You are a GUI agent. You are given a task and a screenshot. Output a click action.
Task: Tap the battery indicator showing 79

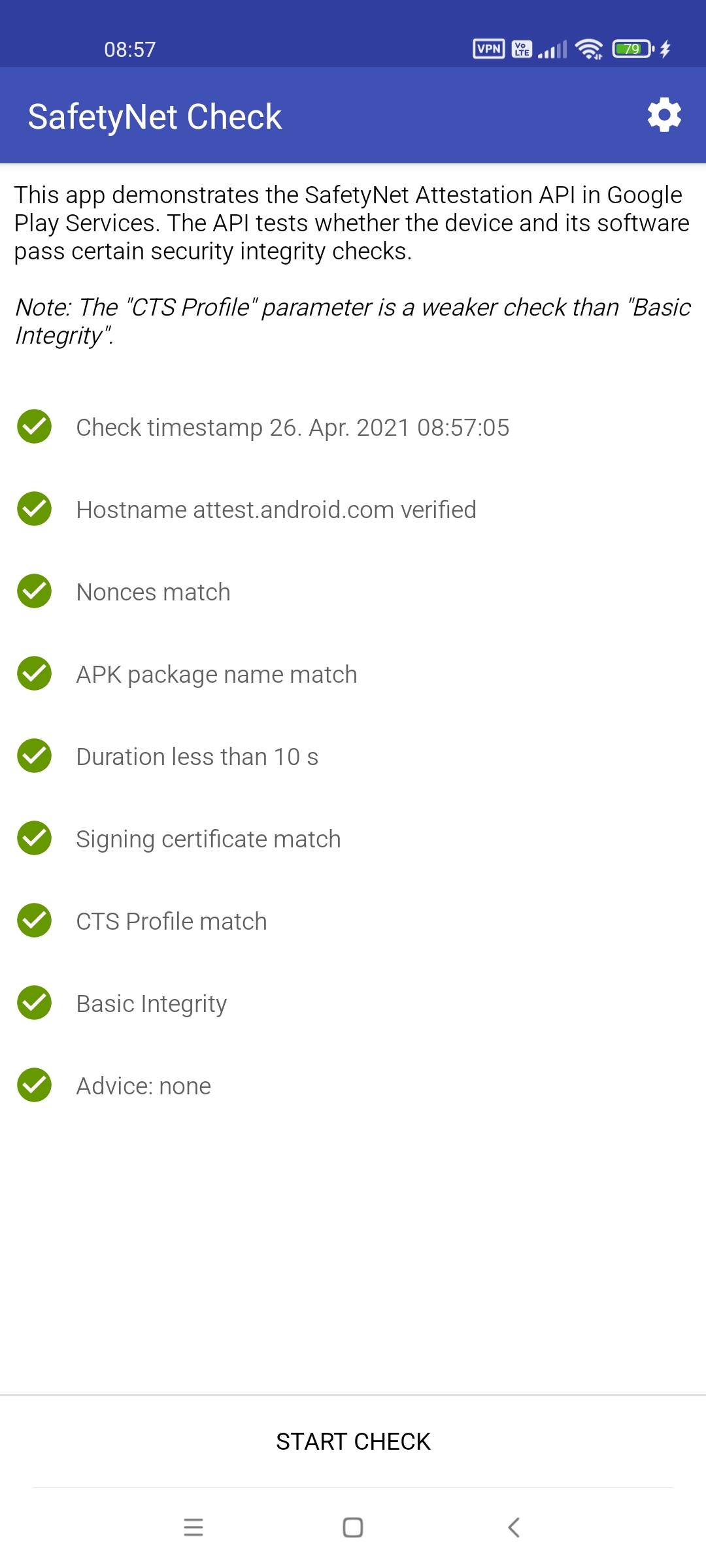[633, 49]
